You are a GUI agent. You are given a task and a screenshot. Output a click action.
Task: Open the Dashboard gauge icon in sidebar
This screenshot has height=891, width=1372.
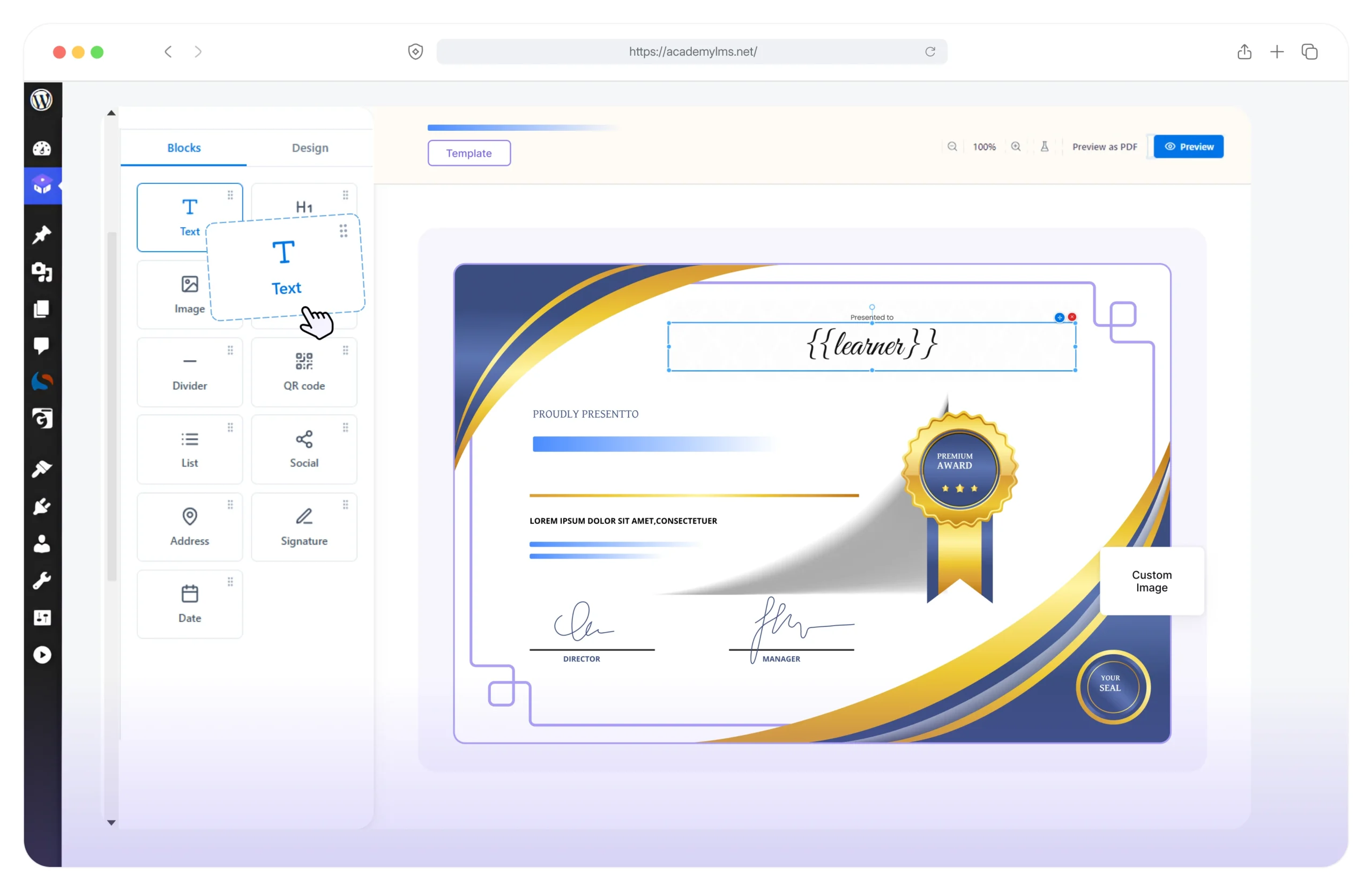tap(41, 149)
